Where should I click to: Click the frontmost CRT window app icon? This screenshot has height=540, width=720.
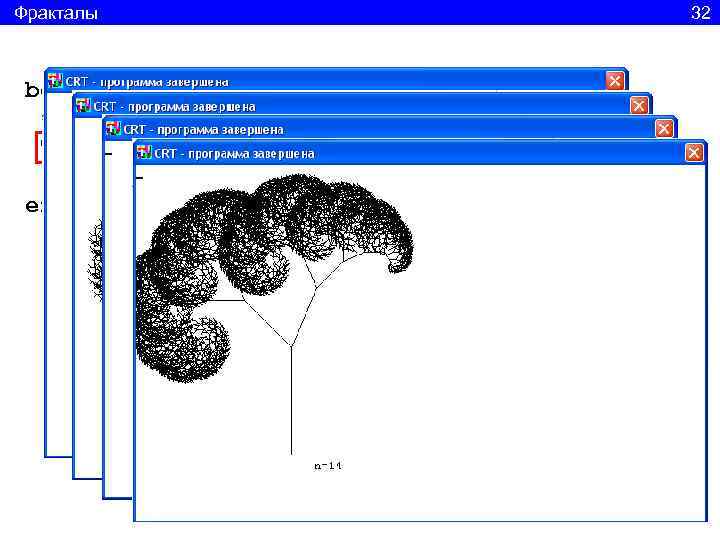point(144,152)
